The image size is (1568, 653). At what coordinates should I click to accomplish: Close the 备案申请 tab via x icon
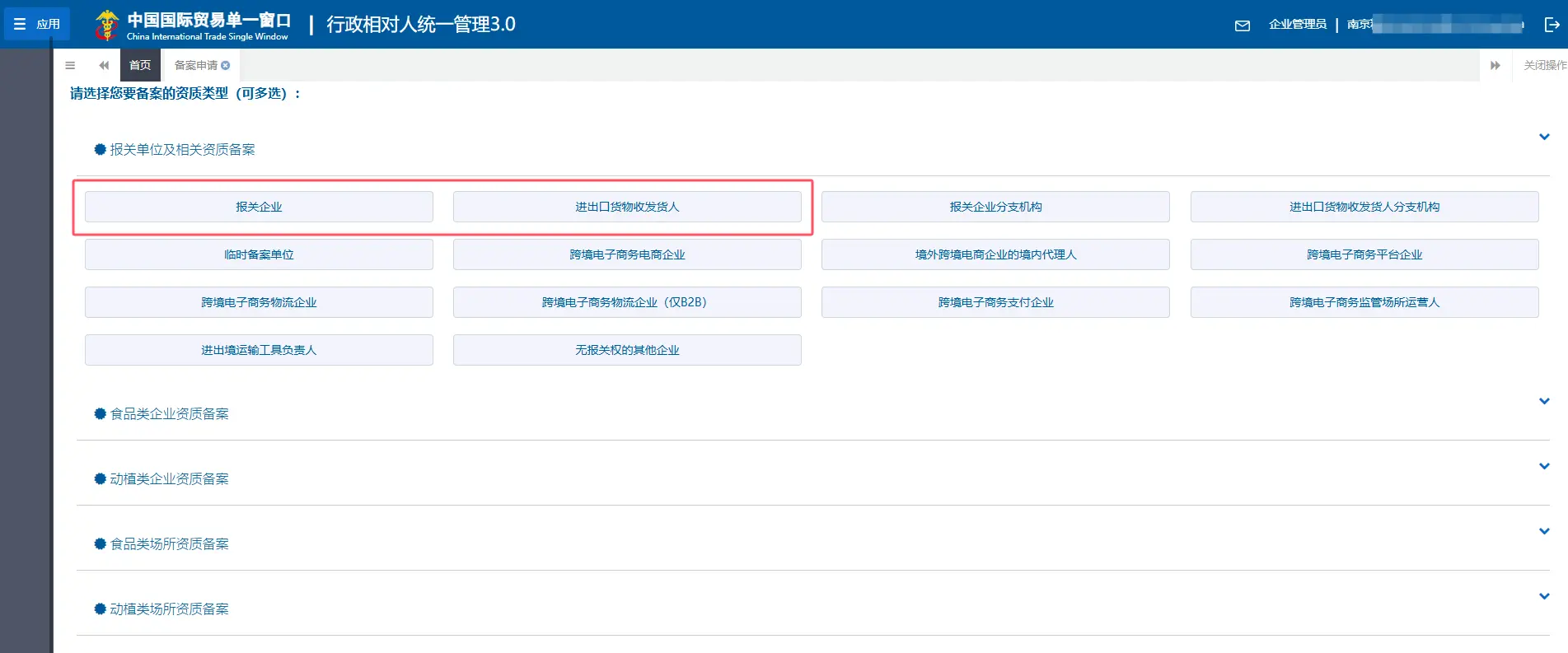tap(226, 65)
